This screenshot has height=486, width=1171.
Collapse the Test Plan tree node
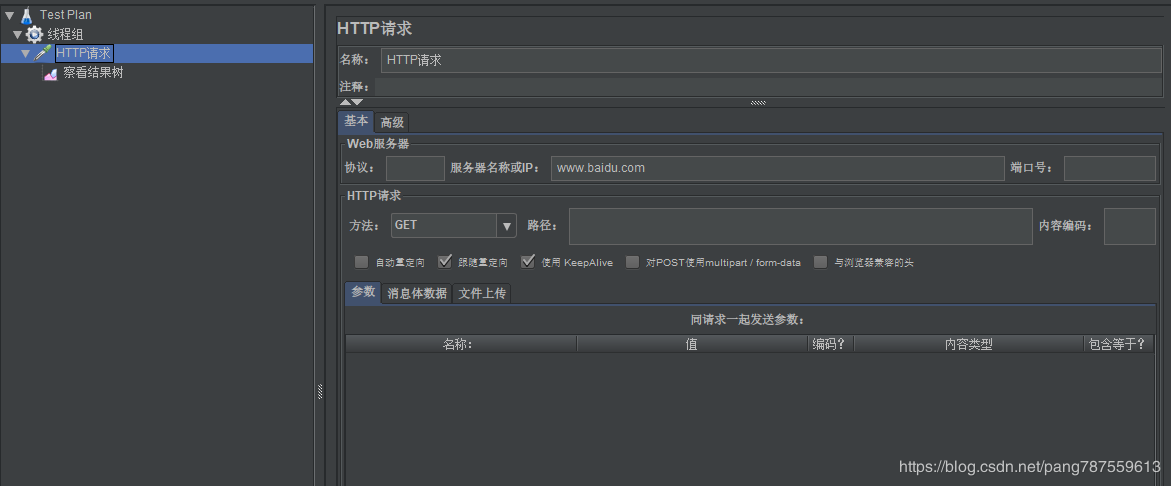[9, 15]
